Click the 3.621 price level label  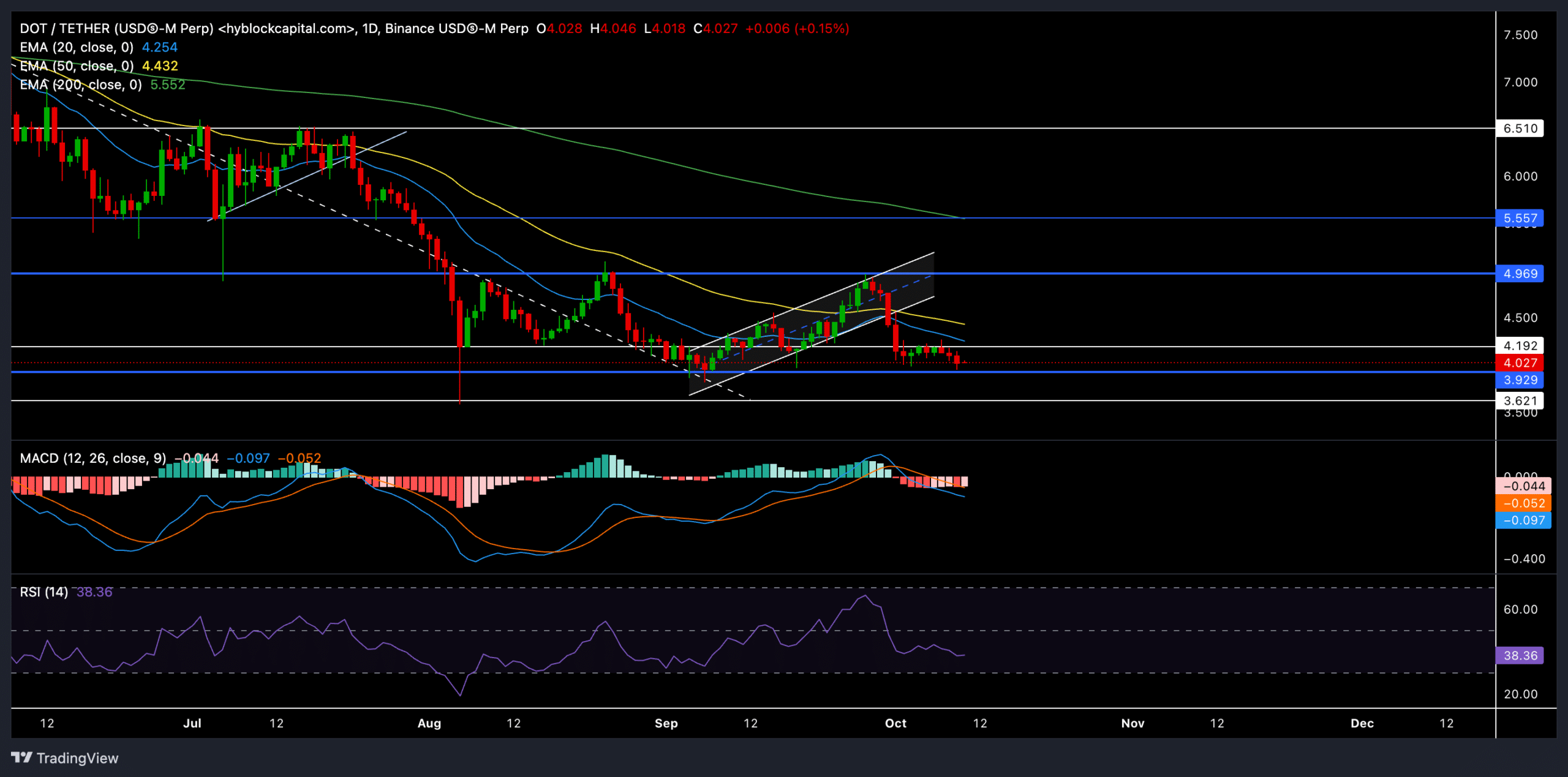pyautogui.click(x=1520, y=400)
